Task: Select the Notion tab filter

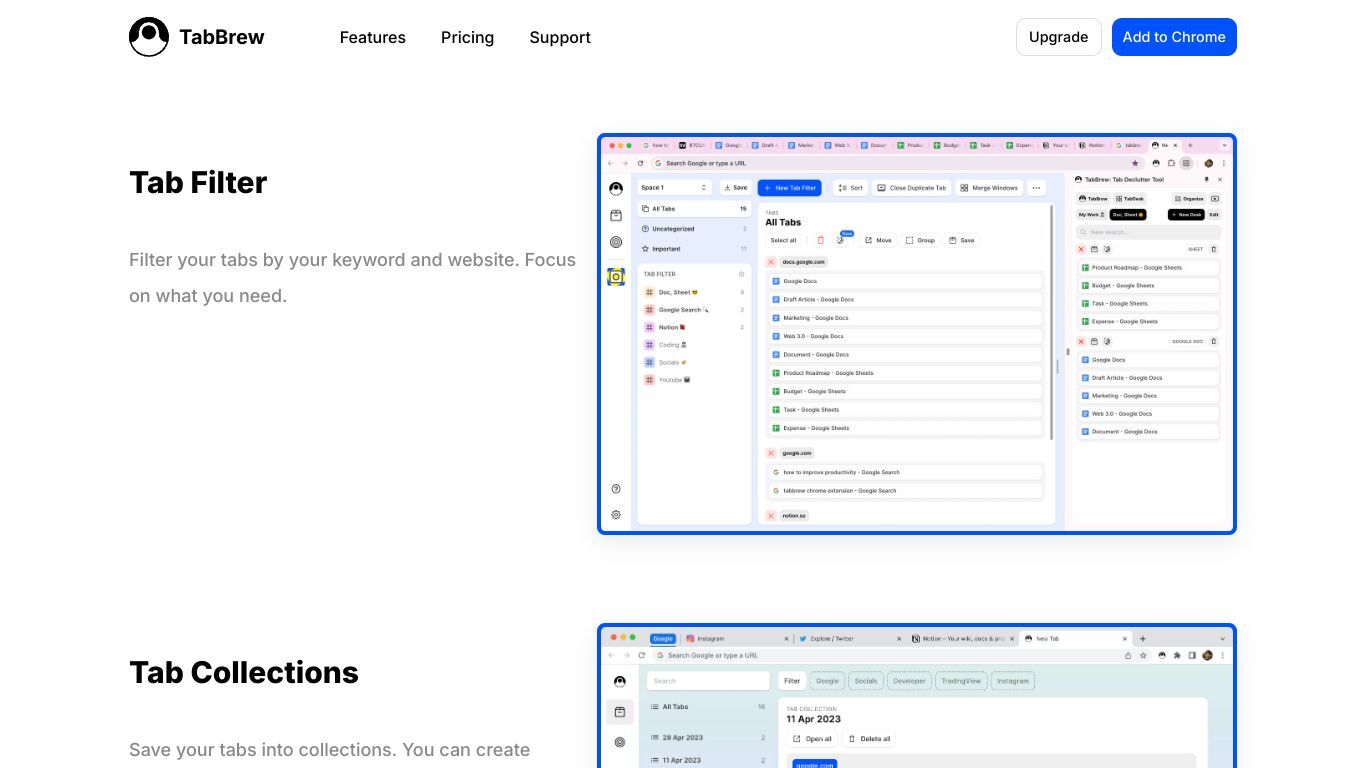Action: tap(694, 327)
